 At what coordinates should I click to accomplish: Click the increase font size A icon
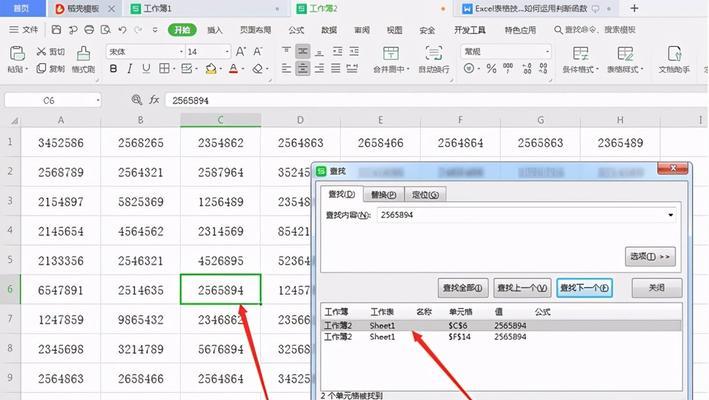(x=241, y=52)
